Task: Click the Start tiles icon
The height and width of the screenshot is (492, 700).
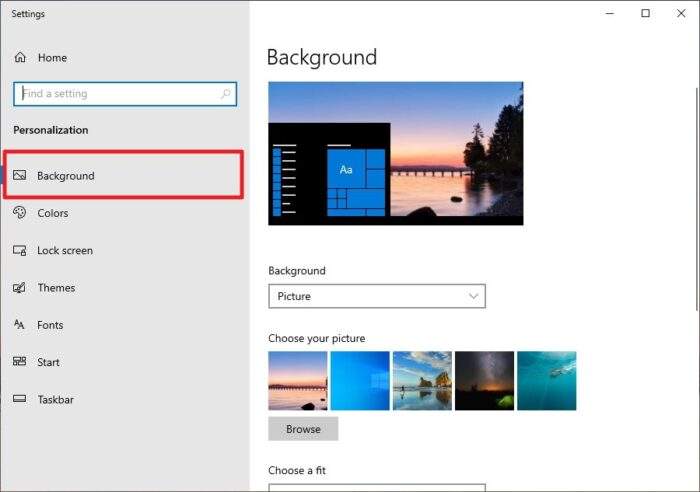Action: click(x=20, y=361)
